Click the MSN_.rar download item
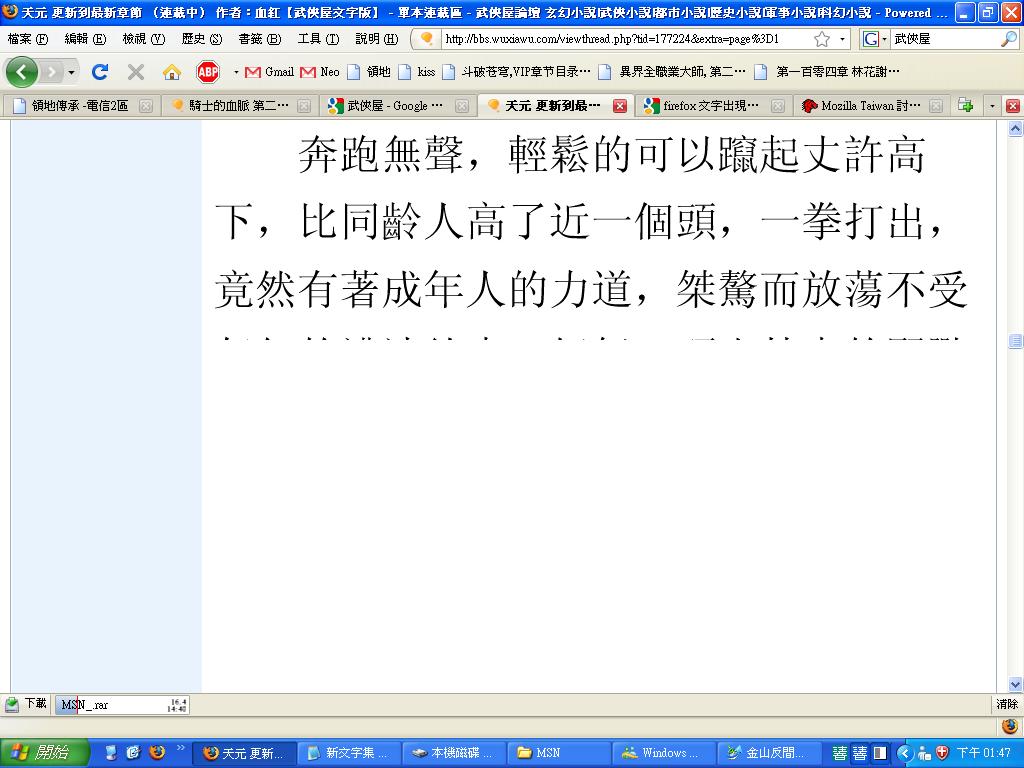 [x=122, y=705]
